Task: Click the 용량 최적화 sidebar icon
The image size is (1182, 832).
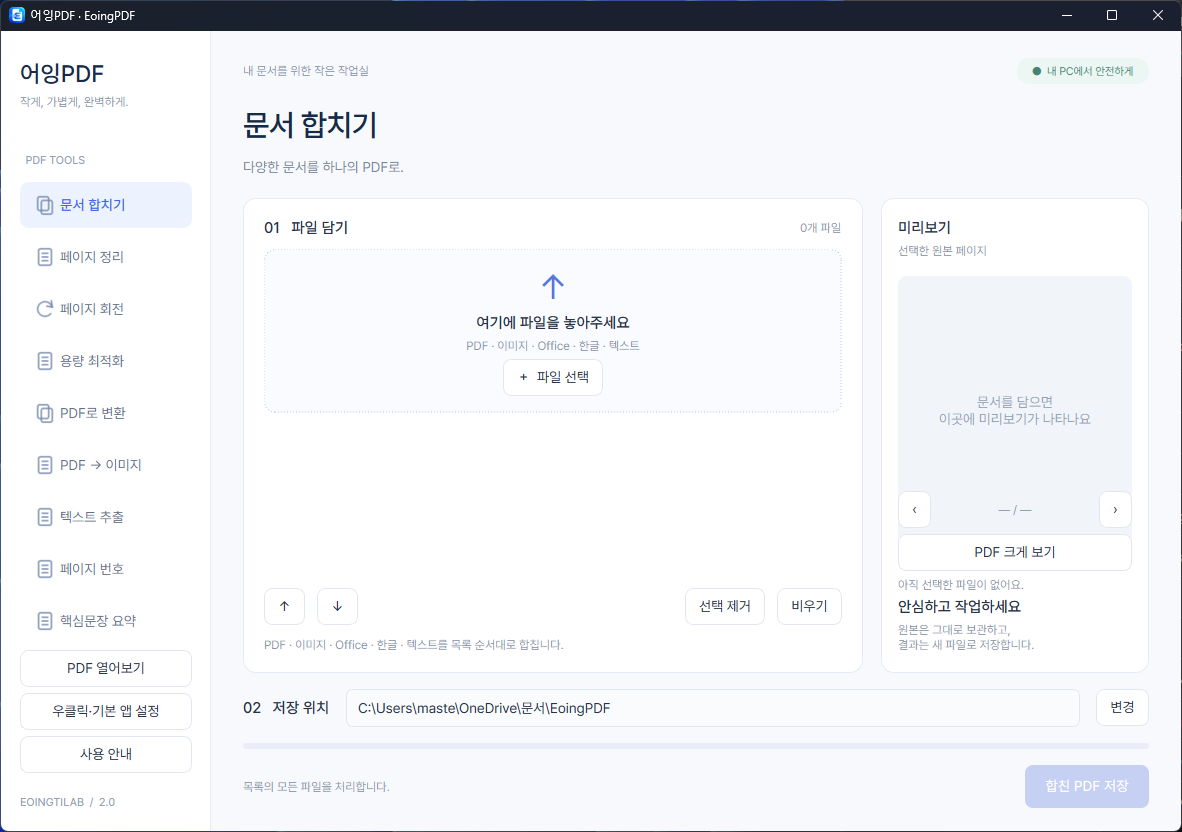Action: 44,361
